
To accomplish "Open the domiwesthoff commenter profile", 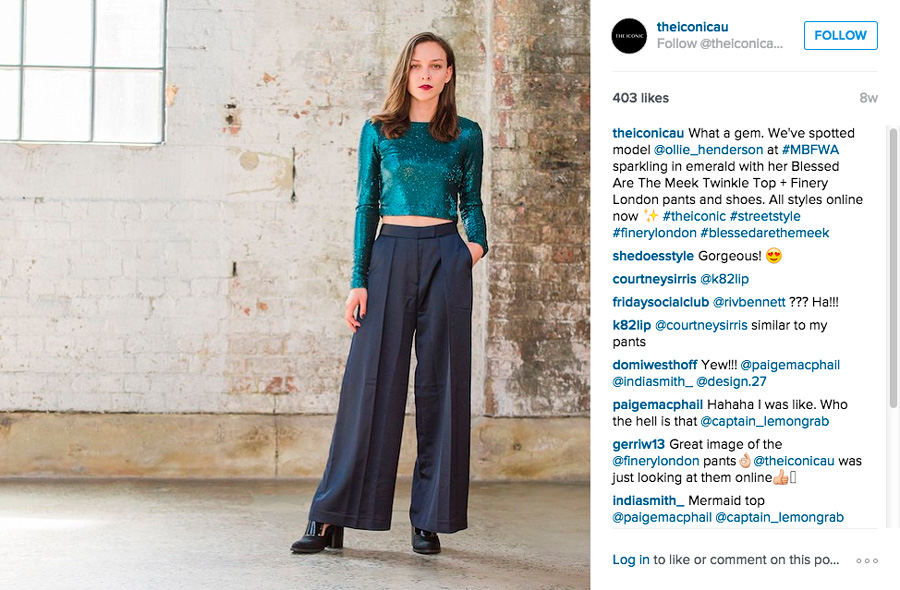I will 655,365.
